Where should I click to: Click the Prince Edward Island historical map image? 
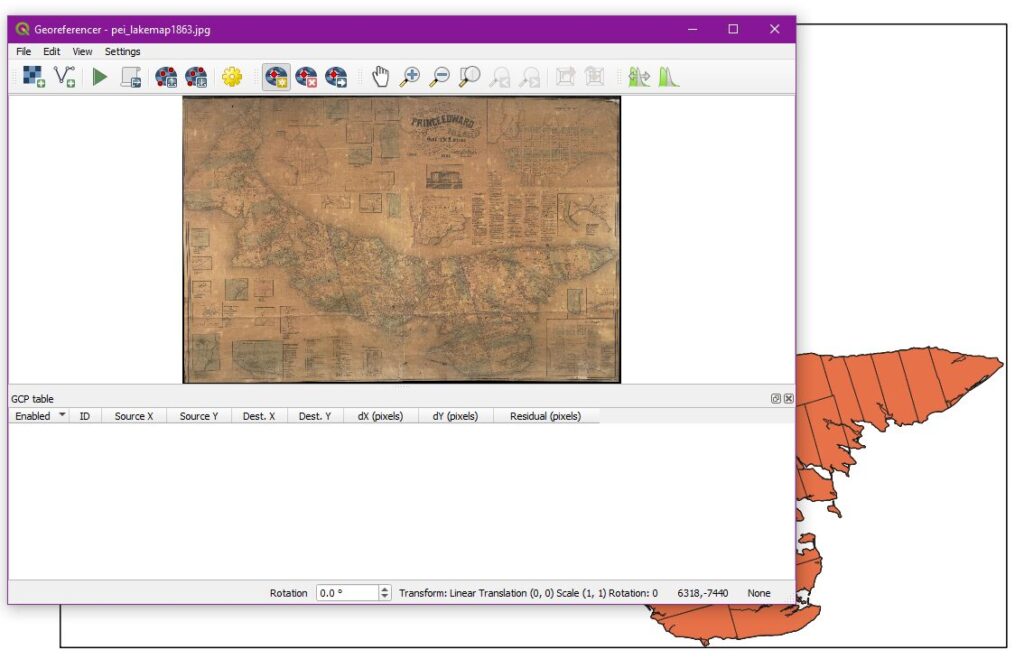(x=402, y=240)
